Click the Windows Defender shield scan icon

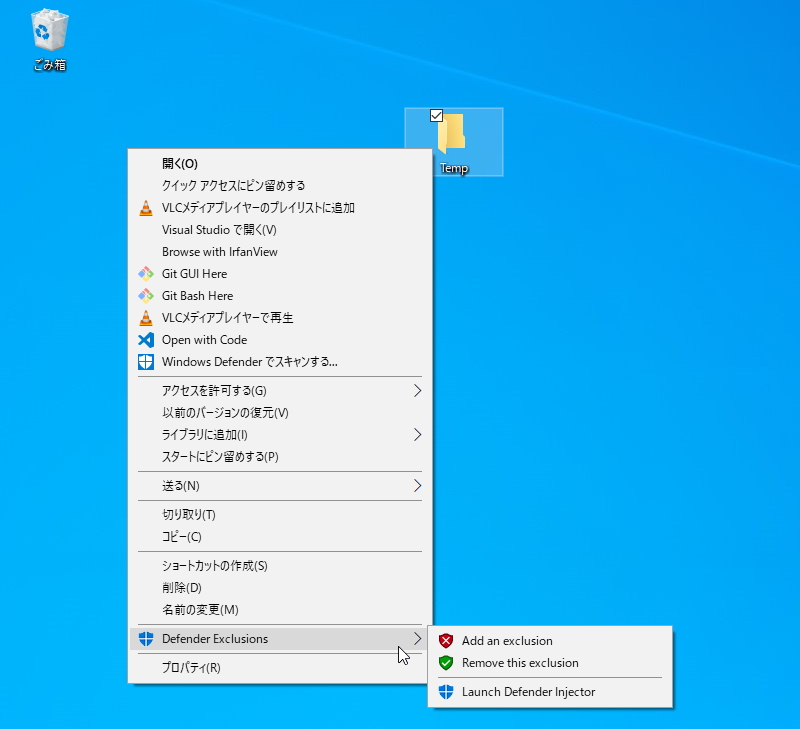146,362
